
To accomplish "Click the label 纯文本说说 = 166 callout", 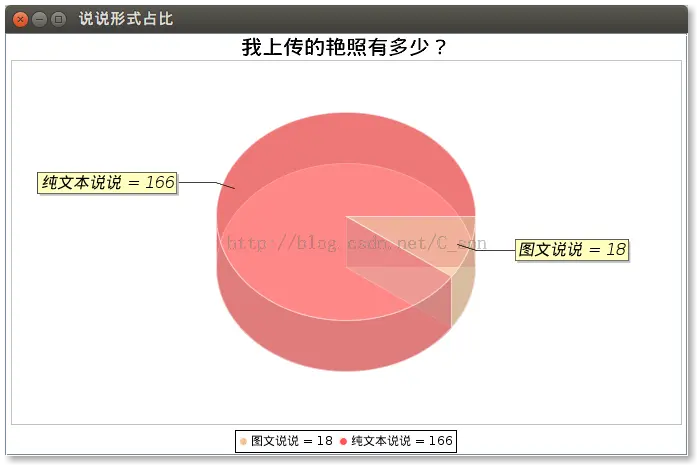I will pyautogui.click(x=107, y=183).
